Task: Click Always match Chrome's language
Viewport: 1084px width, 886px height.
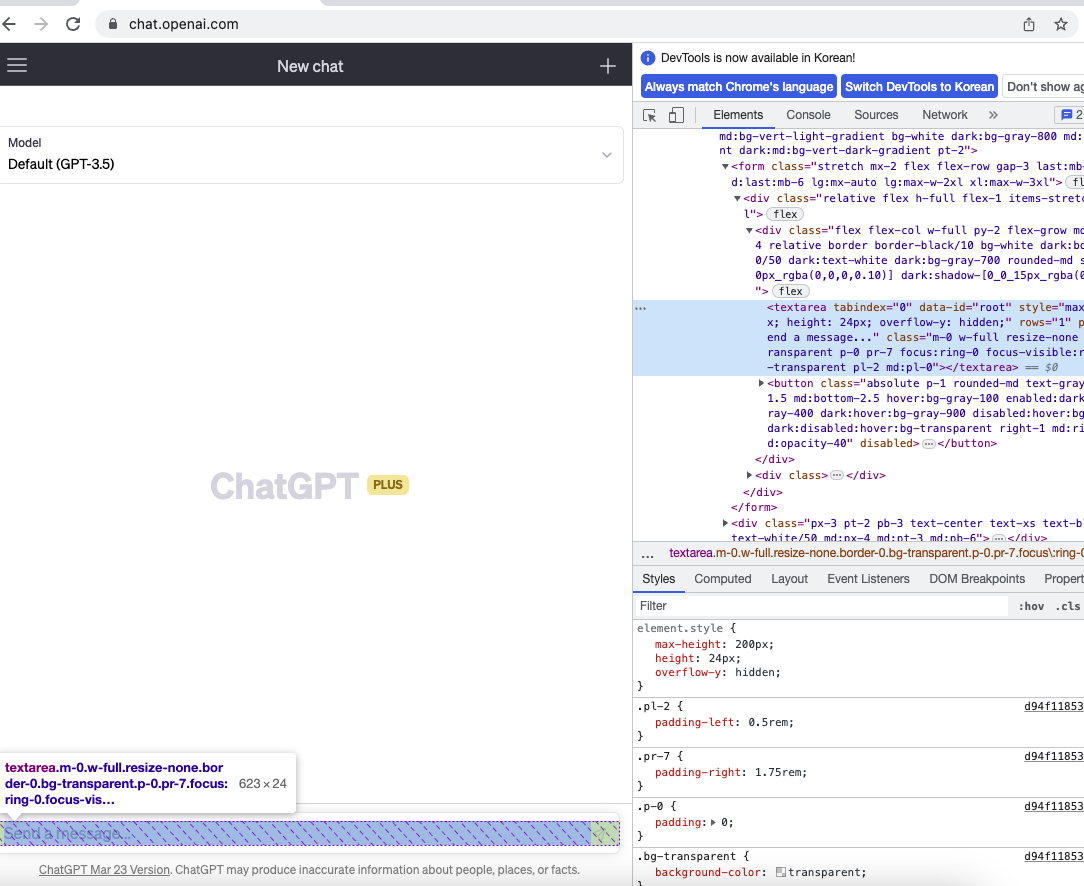Action: [x=738, y=86]
